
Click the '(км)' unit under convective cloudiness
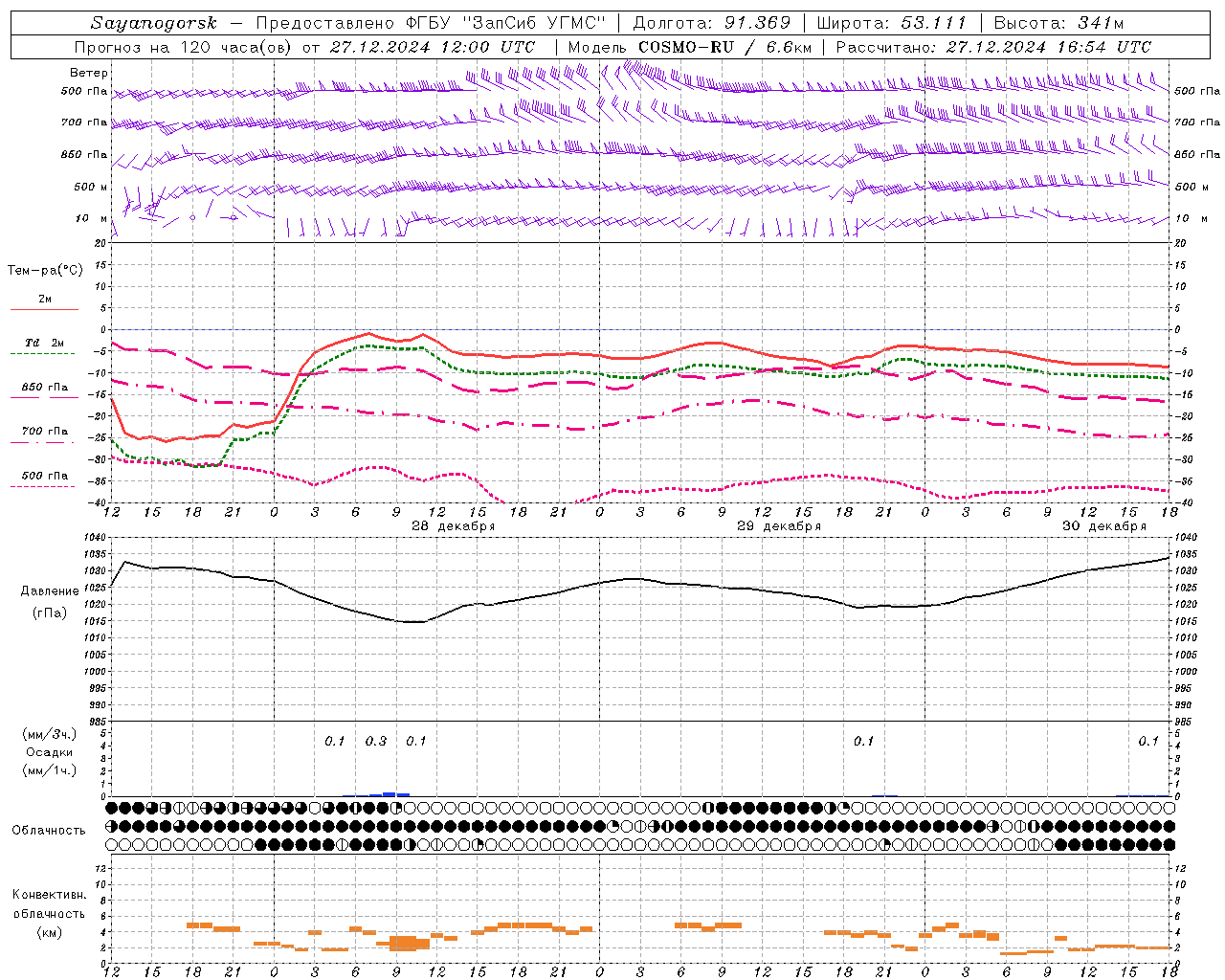49,932
